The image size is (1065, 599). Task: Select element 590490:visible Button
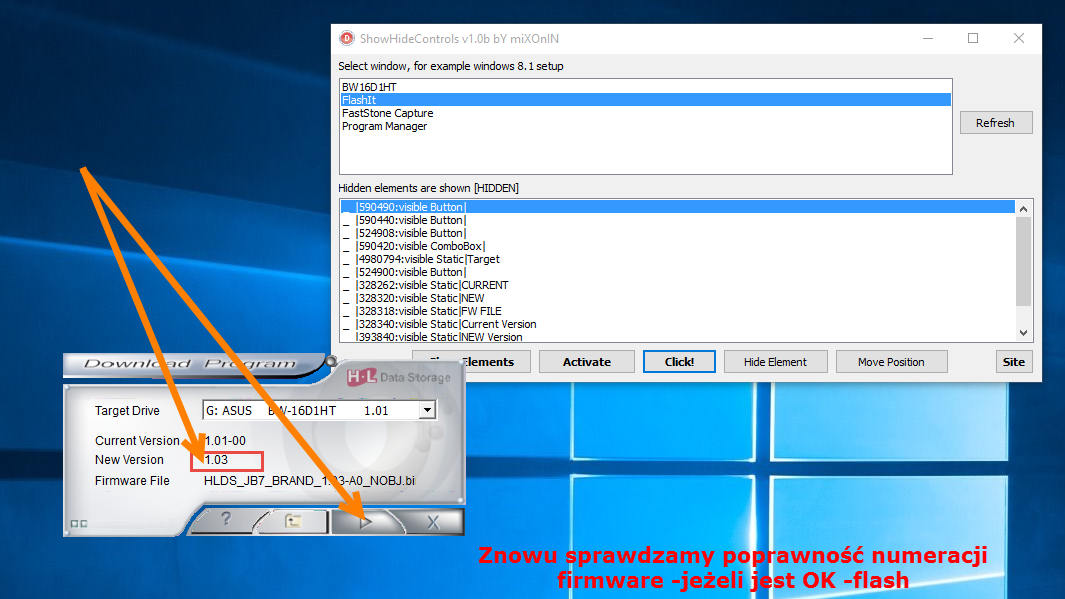(x=677, y=207)
